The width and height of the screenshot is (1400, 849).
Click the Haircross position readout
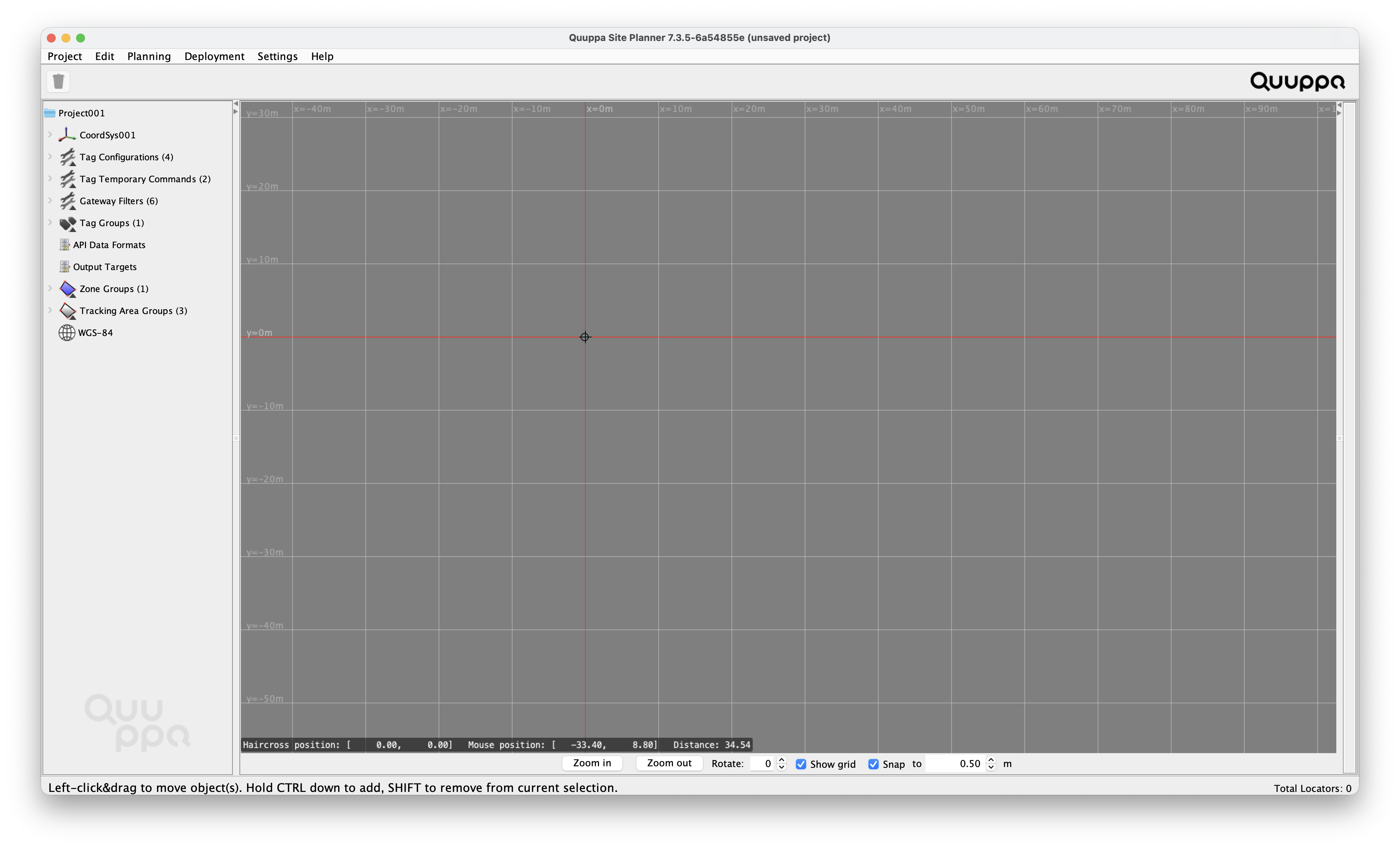348,745
